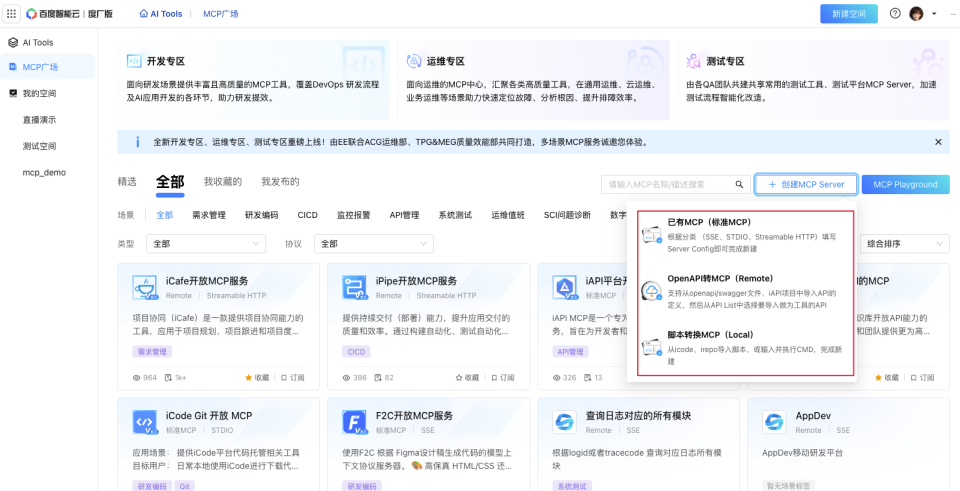Switch to the 我发布的 tab
Image resolution: width=960 pixels, height=491 pixels.
(x=280, y=182)
